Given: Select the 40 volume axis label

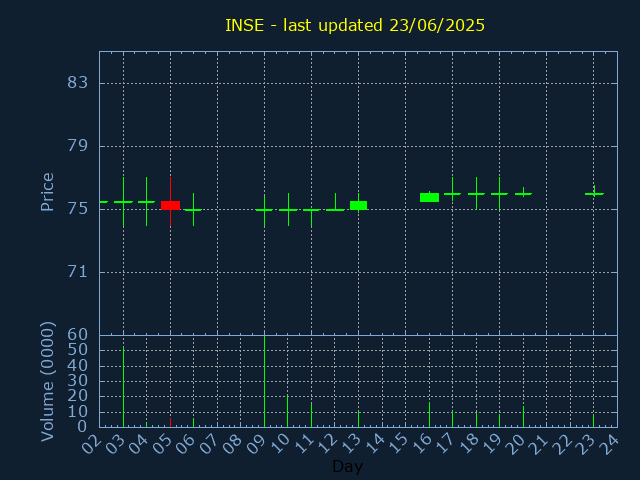Looking at the screenshot, I should tap(78, 365).
